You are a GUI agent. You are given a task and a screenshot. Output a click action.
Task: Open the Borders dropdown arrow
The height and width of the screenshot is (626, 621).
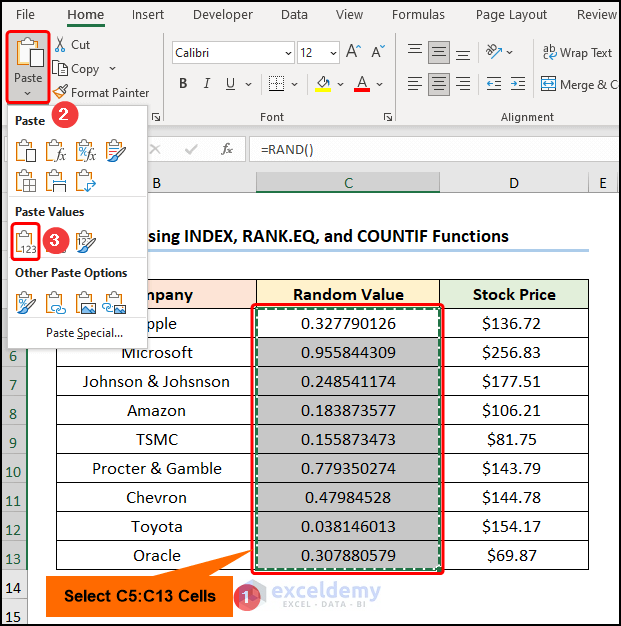(294, 84)
